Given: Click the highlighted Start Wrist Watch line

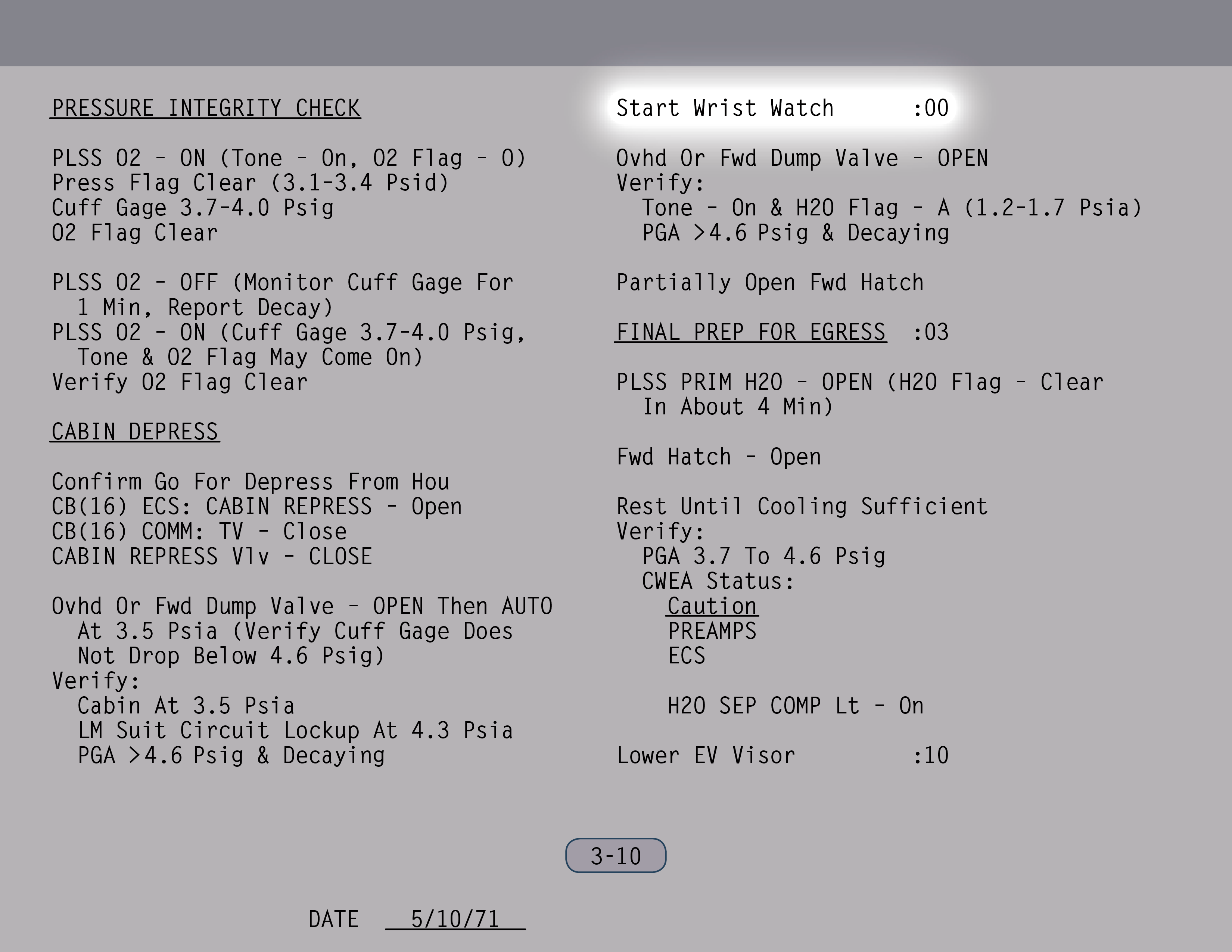Looking at the screenshot, I should [782, 108].
